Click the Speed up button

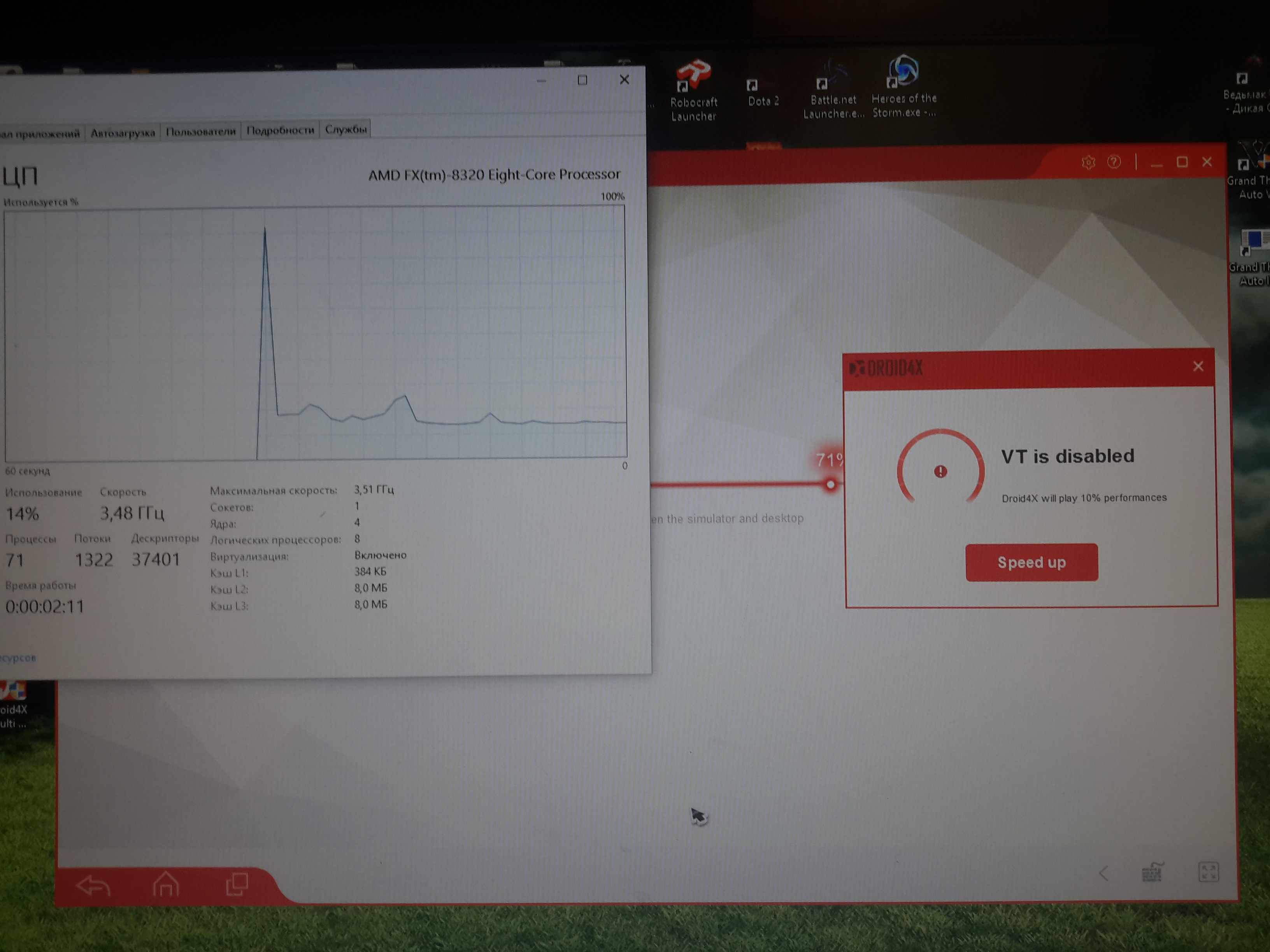point(1031,562)
